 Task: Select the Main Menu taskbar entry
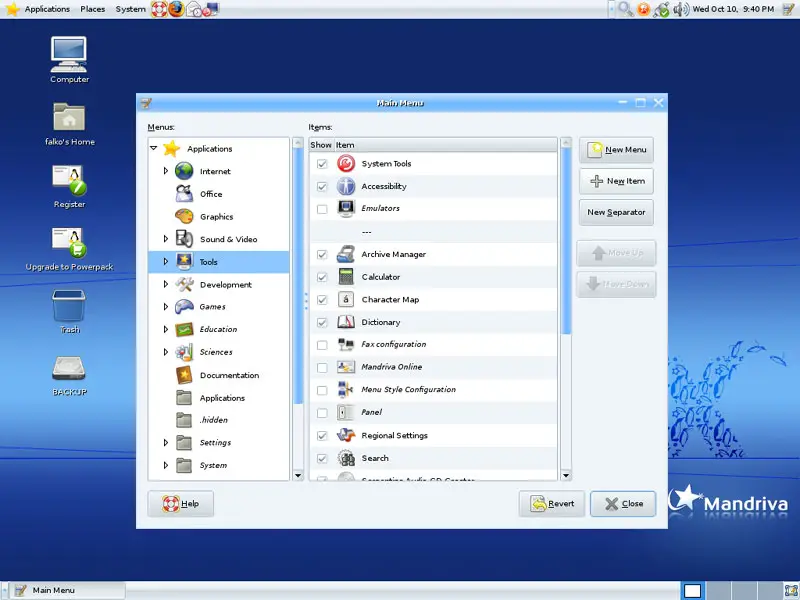(x=67, y=590)
